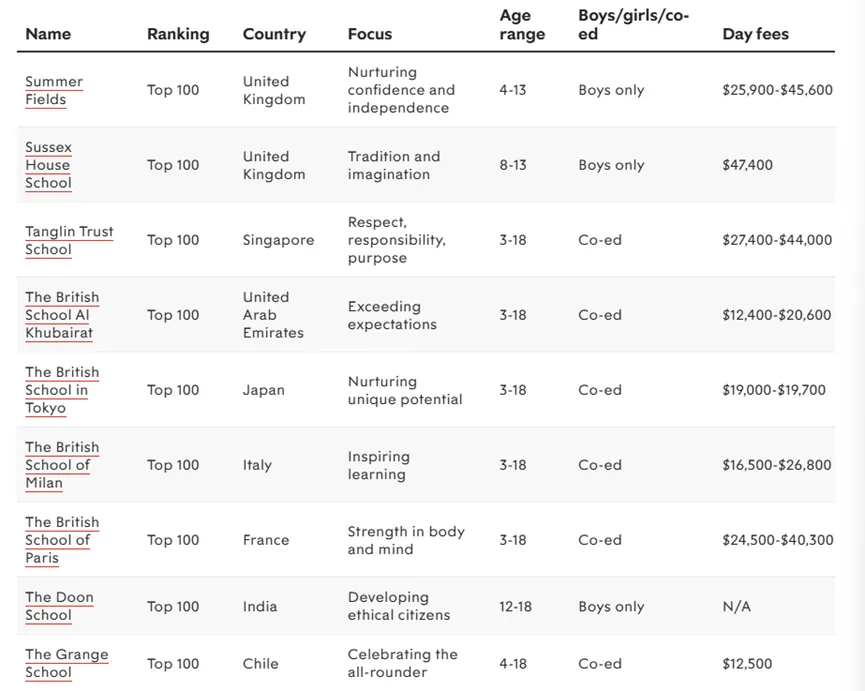This screenshot has width=865, height=691.
Task: Open The British School in Tokyo link
Action: [x=62, y=390]
